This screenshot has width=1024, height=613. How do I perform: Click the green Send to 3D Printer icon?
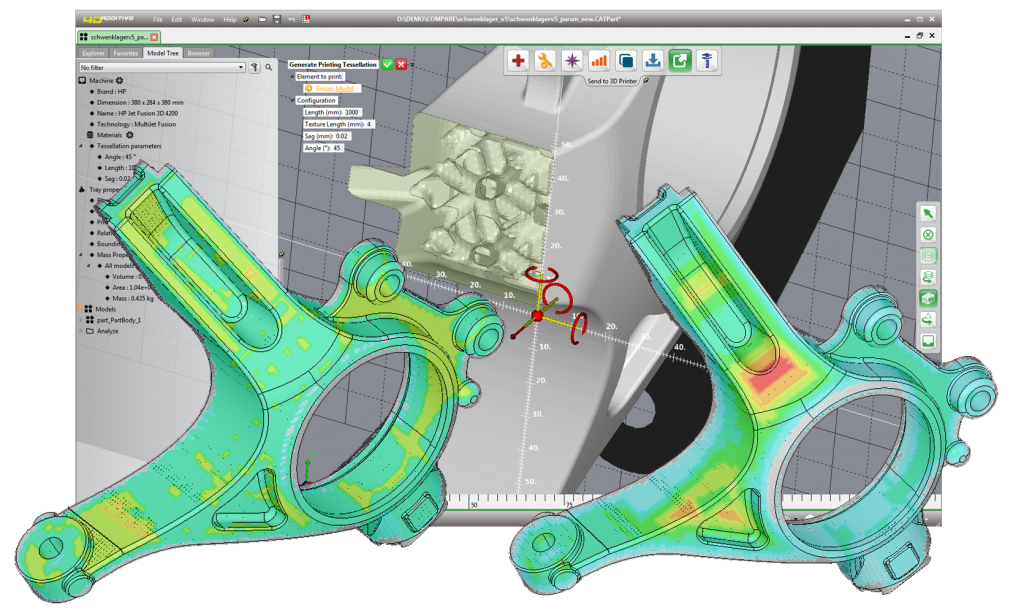click(680, 61)
